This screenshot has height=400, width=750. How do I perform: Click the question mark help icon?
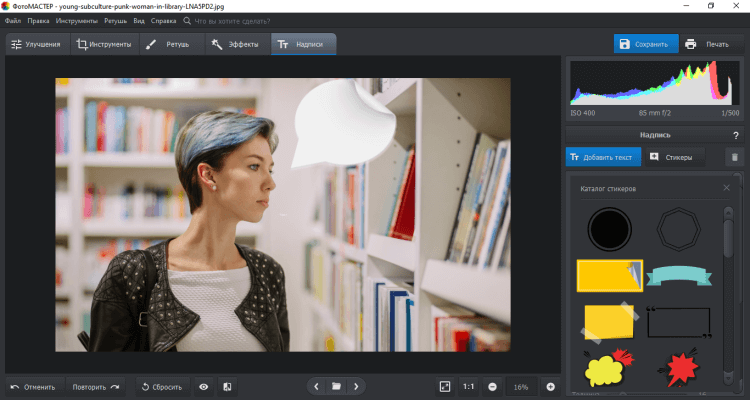(734, 134)
